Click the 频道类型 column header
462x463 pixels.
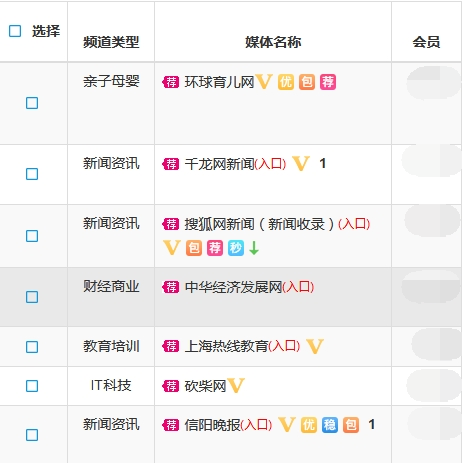[x=111, y=42]
